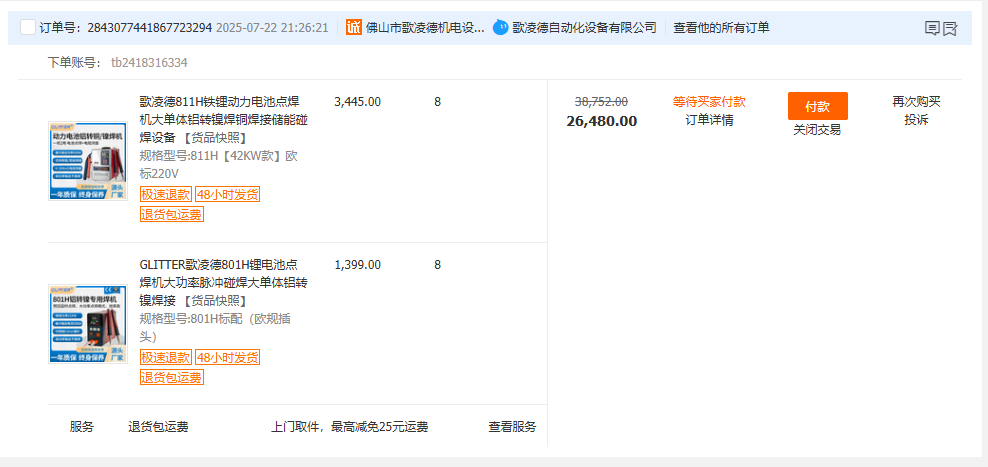Click 投诉 link
The height and width of the screenshot is (467, 988).
click(916, 120)
